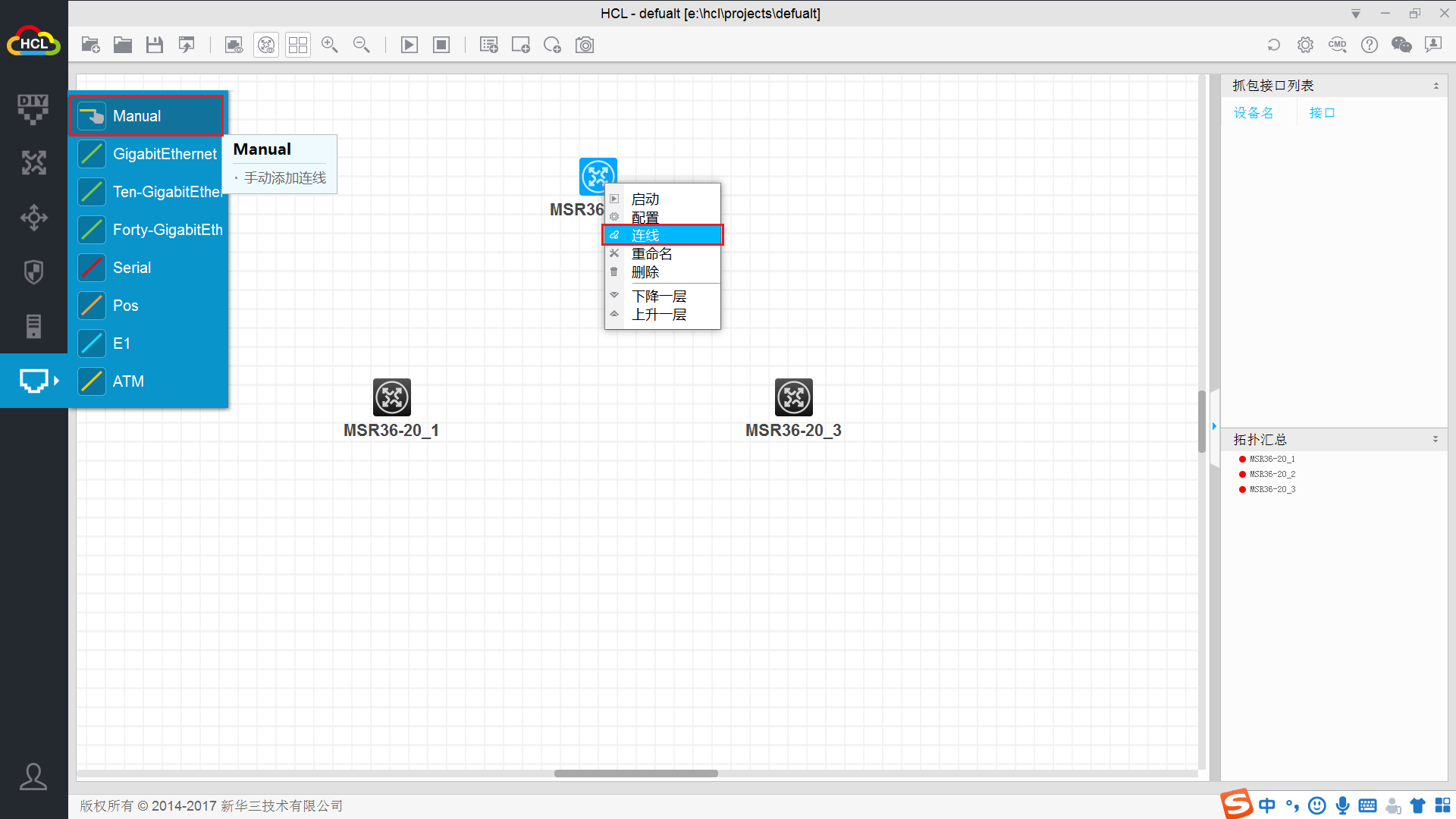Click the new project toolbar icon
Screen dimensions: 1456x819
click(x=91, y=45)
